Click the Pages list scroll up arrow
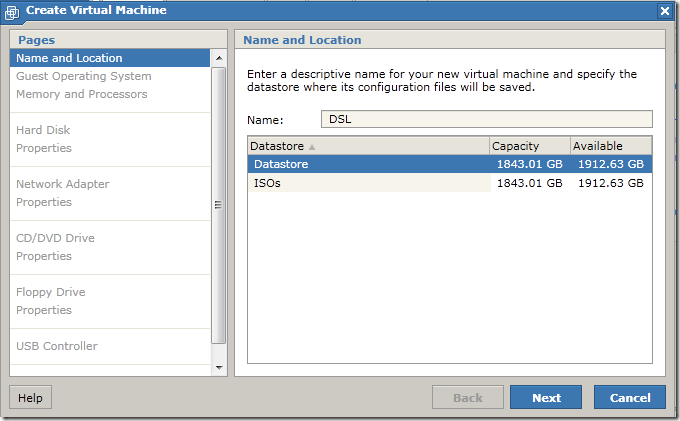This screenshot has height=421, width=680. 219,58
